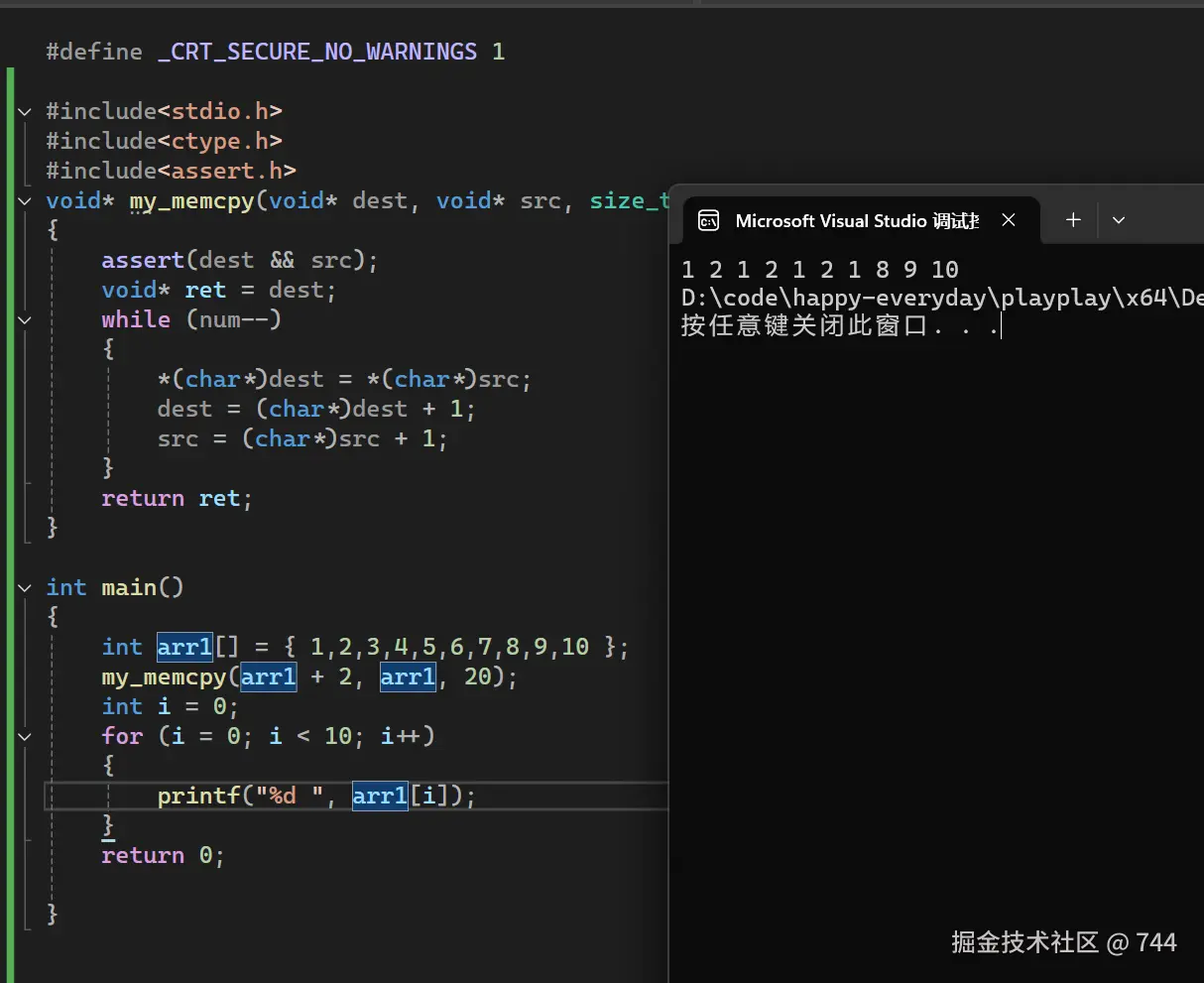
Task: Collapse the main function body
Action: (x=24, y=587)
